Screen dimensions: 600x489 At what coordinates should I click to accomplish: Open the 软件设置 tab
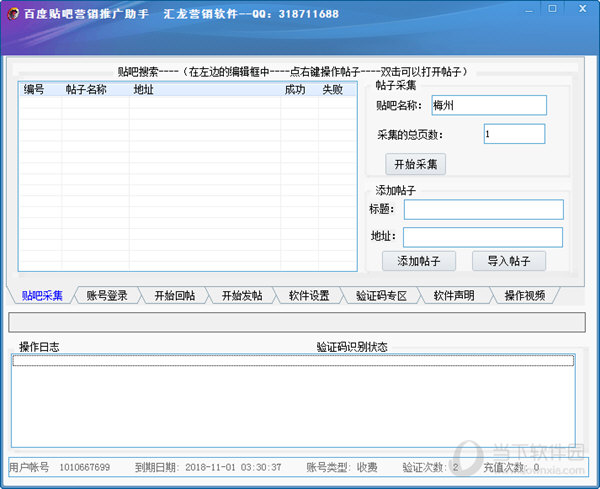309,295
